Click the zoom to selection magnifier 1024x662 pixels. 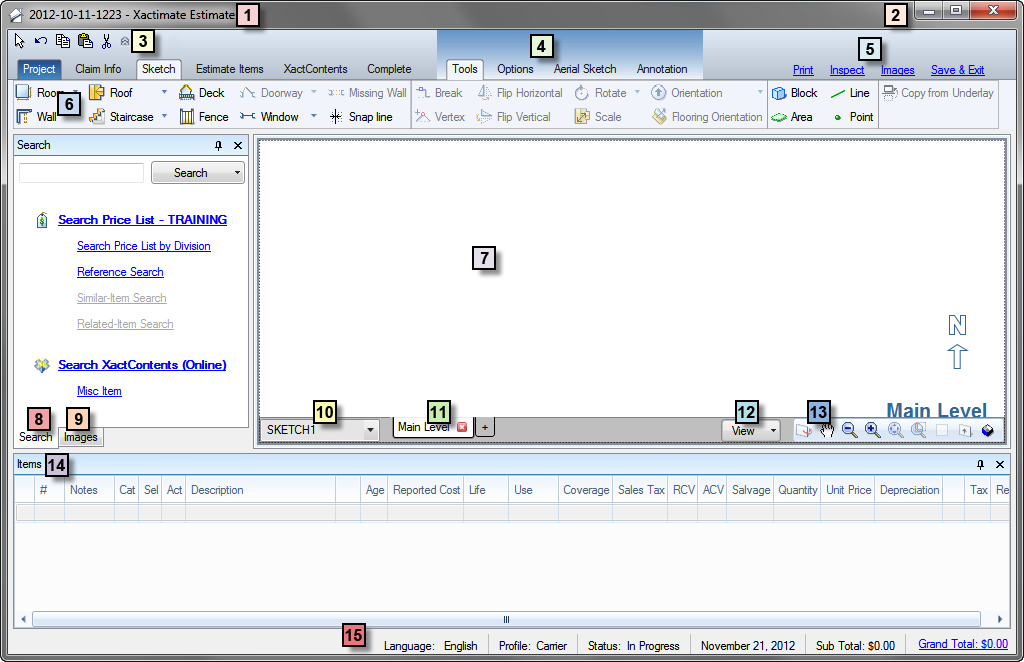(x=919, y=430)
